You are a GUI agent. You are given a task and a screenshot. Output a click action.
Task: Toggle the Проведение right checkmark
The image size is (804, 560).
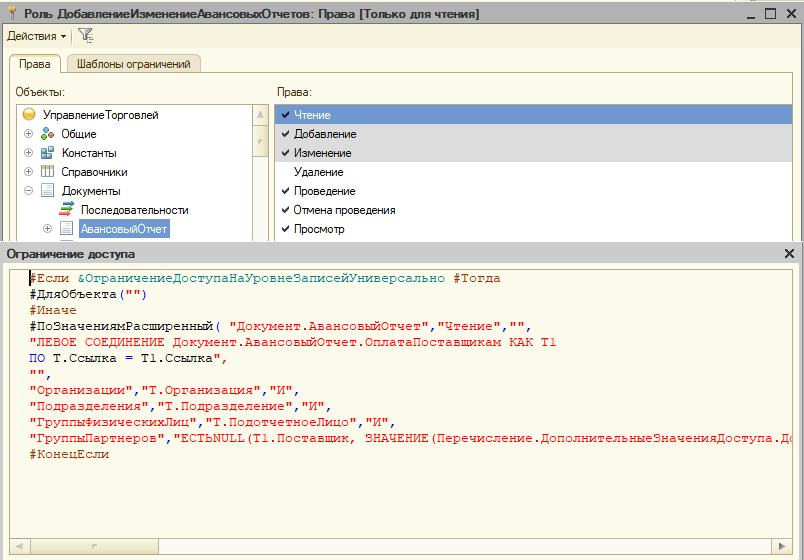(x=286, y=191)
